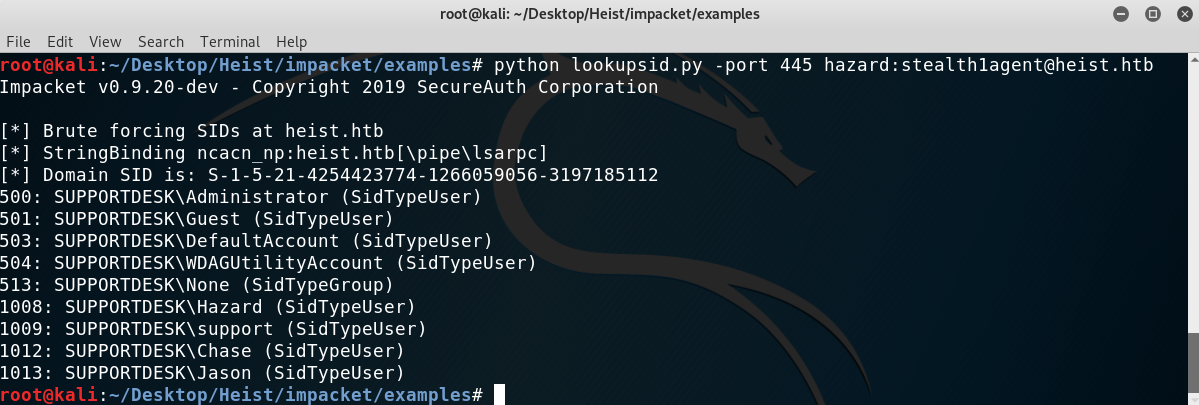Click the Domain SID output line
Screen dimensions: 1199x405
tap(329, 176)
